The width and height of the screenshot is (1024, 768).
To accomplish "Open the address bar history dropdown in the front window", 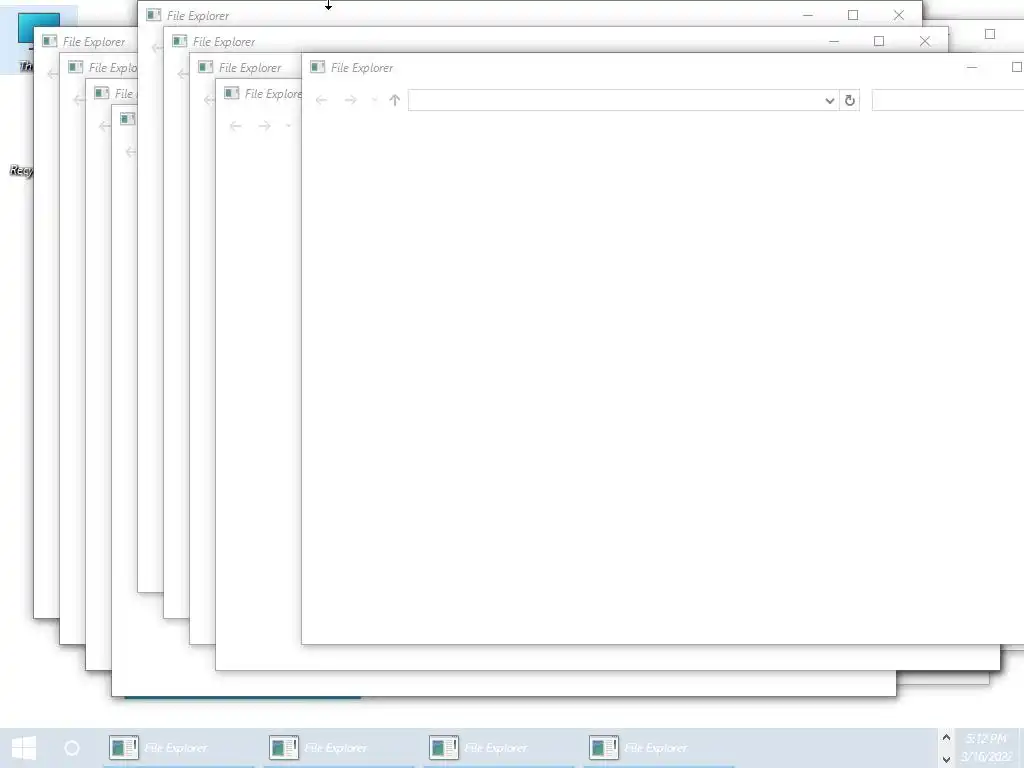I will click(829, 101).
